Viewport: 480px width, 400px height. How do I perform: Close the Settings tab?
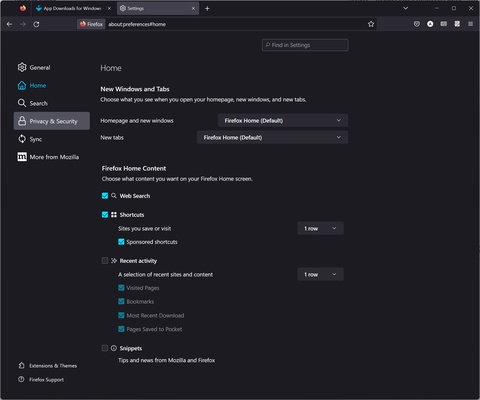point(193,8)
